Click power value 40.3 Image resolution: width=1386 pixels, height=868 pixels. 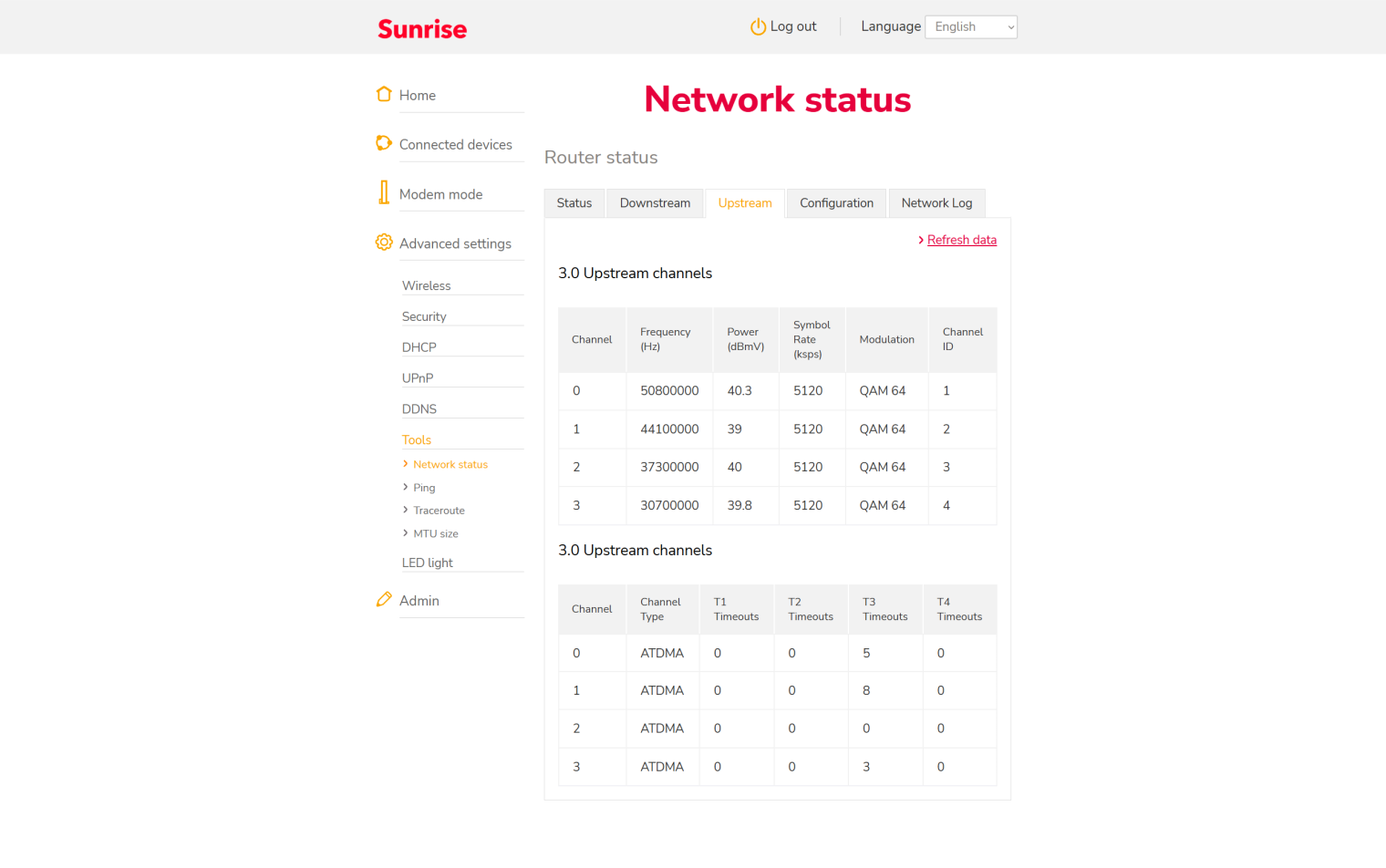740,391
